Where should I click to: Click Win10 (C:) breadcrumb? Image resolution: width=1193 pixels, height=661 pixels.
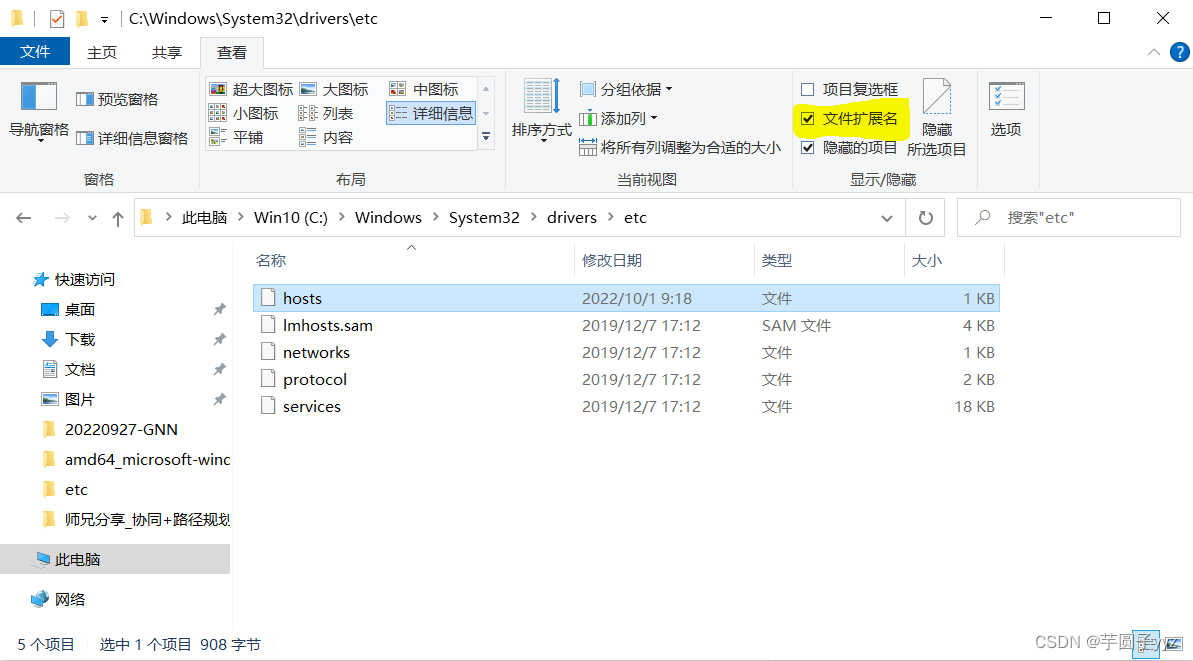click(291, 218)
